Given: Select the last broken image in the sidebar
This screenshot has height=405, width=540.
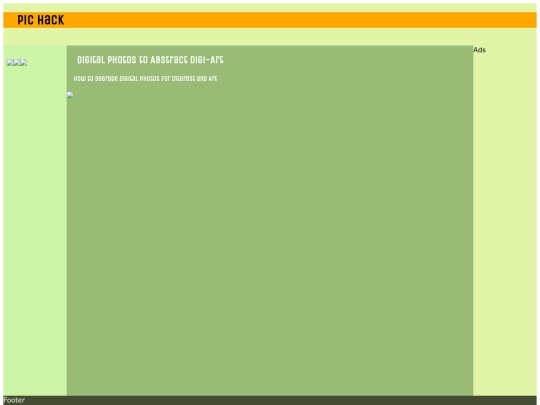Looking at the screenshot, I should click(24, 63).
